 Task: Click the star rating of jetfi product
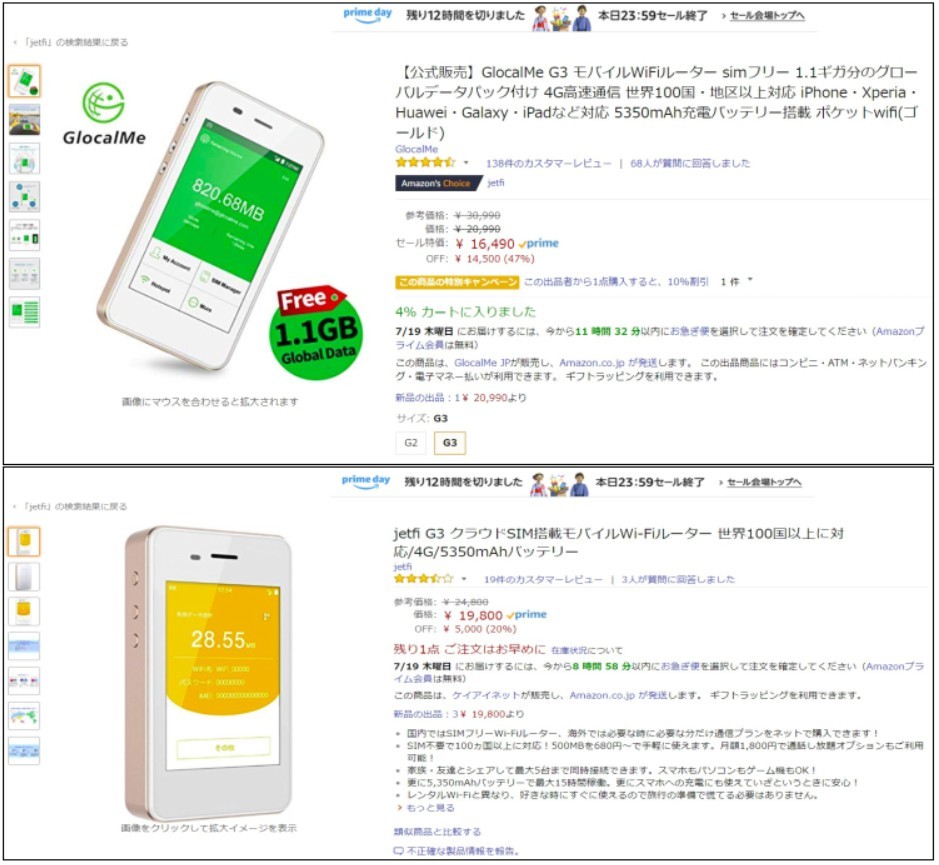423,579
